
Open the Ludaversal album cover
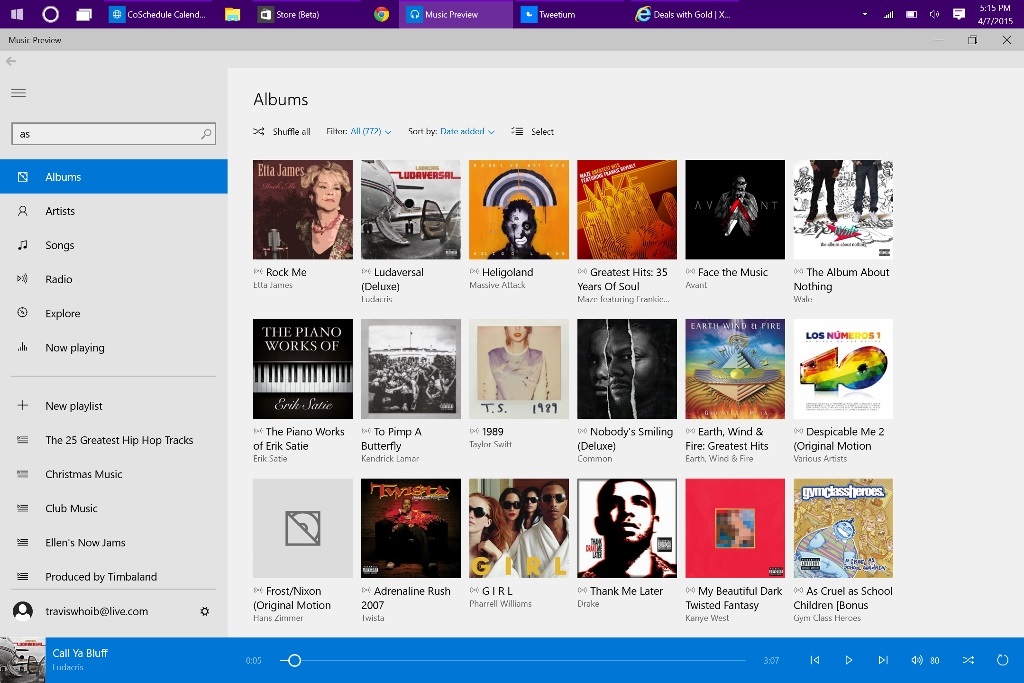(411, 210)
